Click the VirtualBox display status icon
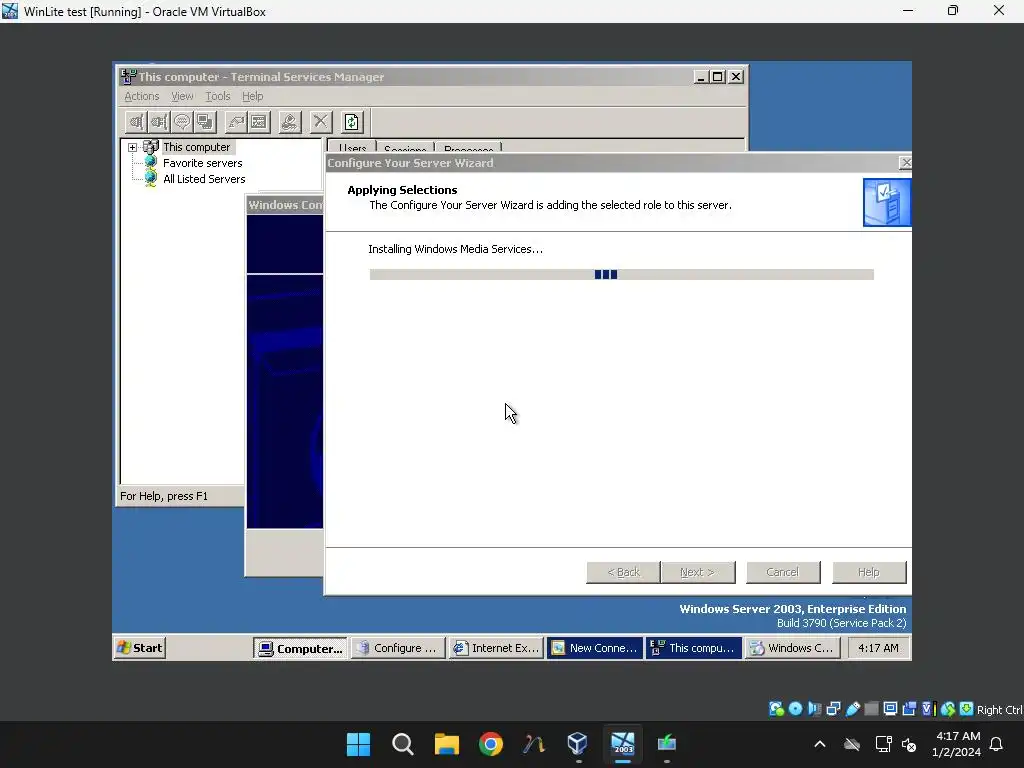 point(890,709)
